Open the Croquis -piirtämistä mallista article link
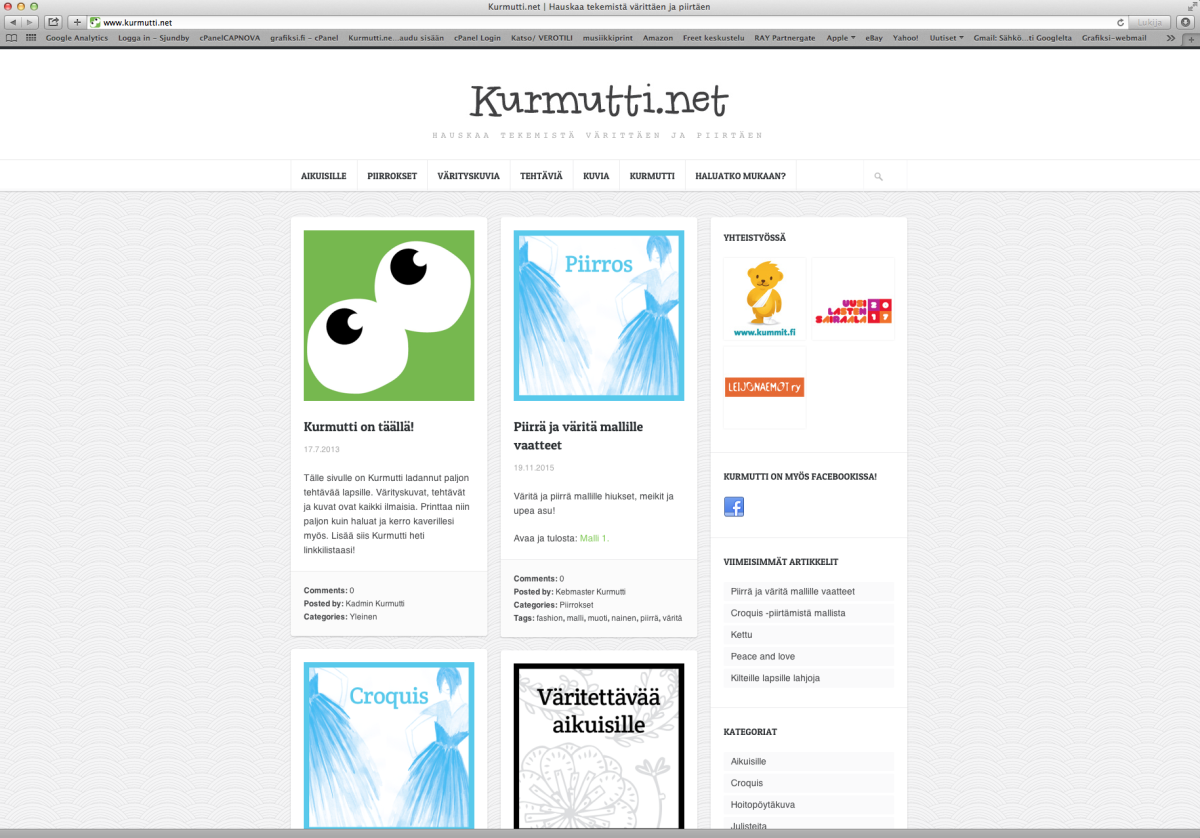 point(788,613)
